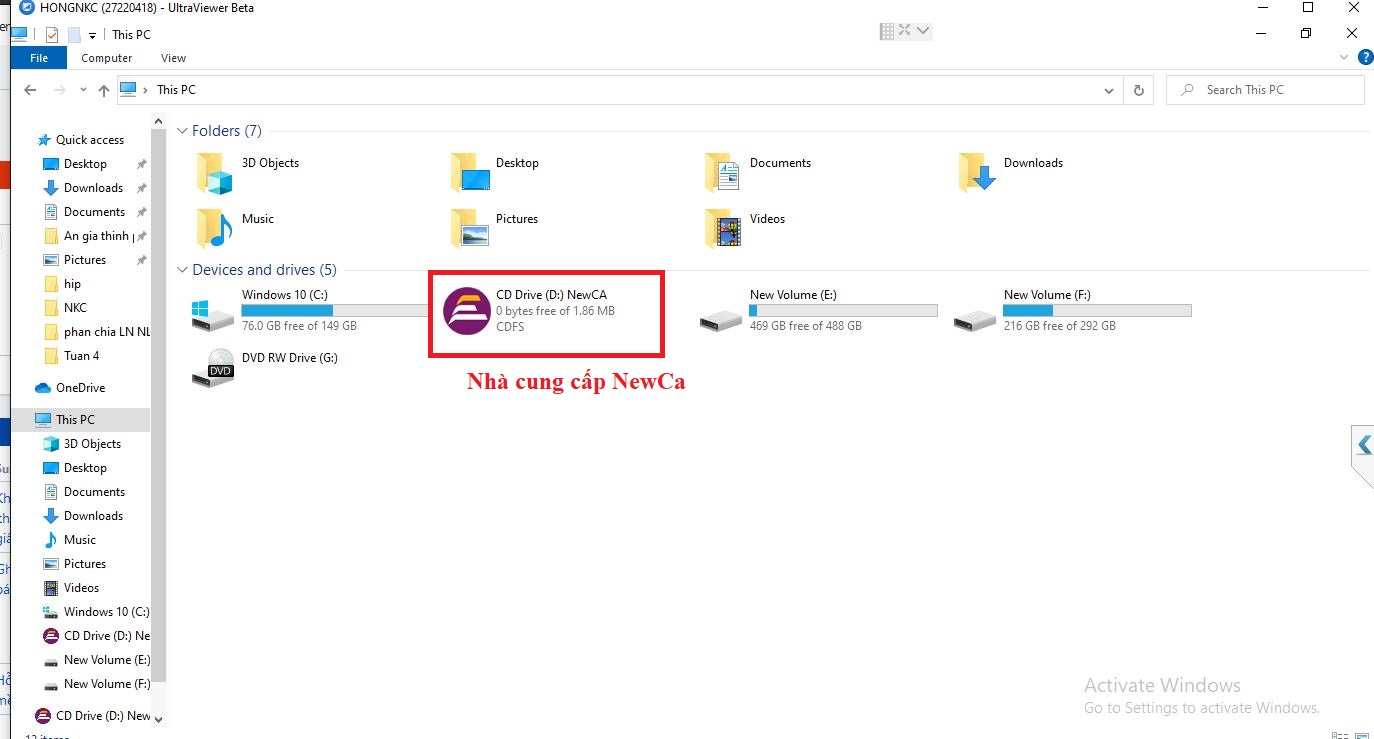
Task: Click the computer icon in the address bar
Action: [x=128, y=89]
